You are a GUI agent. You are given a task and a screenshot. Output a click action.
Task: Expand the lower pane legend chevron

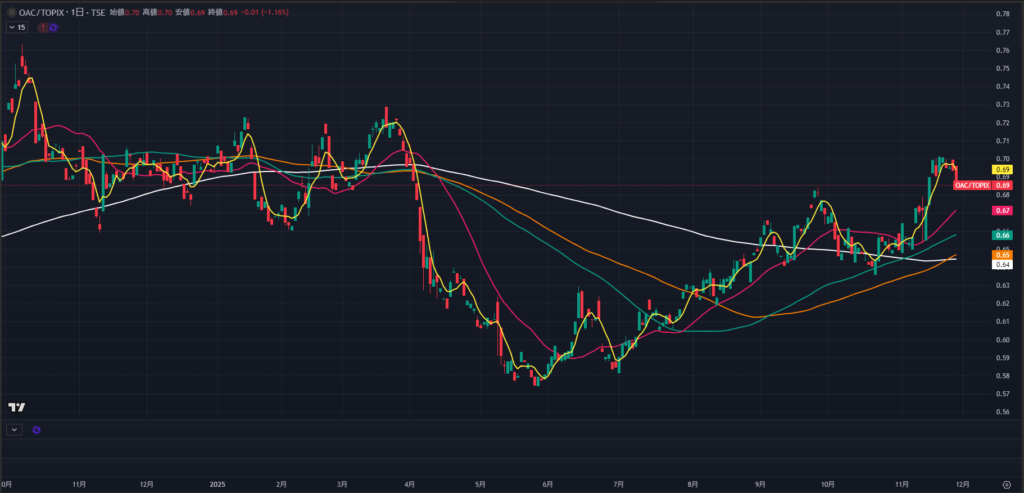point(14,429)
